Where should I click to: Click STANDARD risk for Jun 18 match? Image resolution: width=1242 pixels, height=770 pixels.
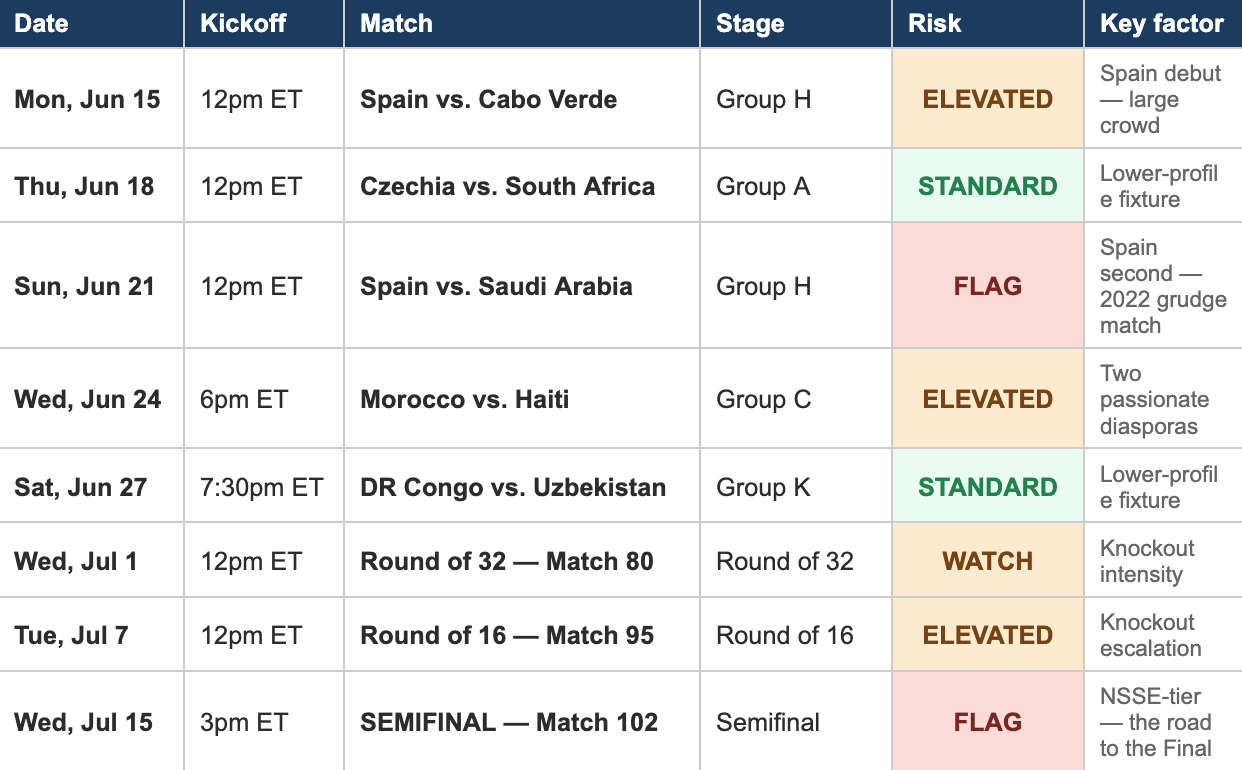coord(988,186)
